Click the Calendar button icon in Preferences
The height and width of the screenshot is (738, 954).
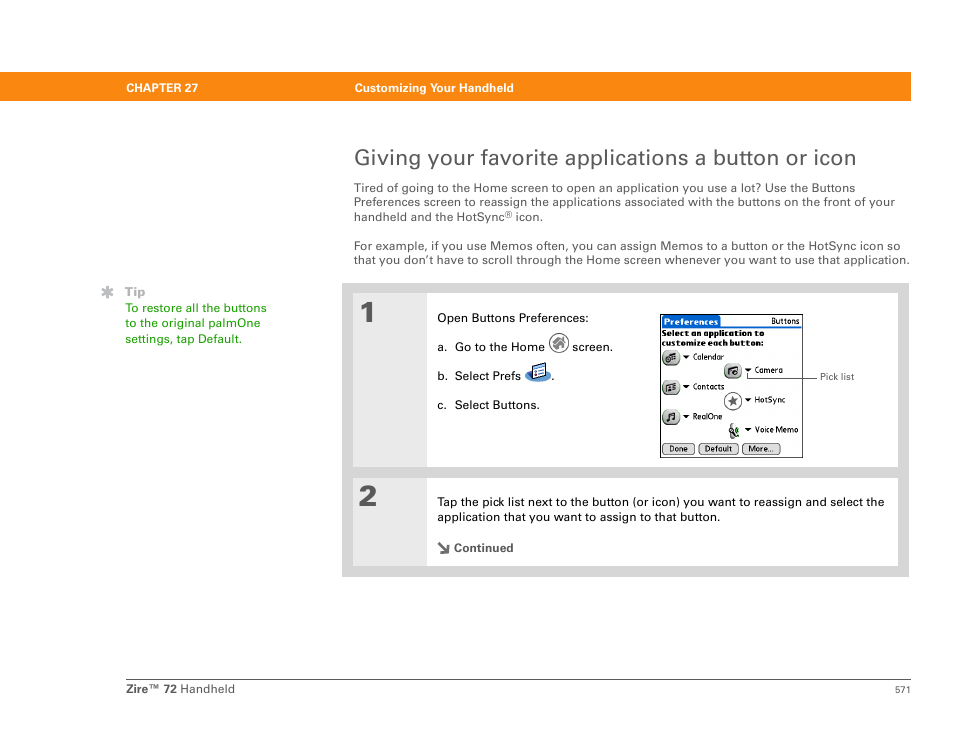point(670,358)
